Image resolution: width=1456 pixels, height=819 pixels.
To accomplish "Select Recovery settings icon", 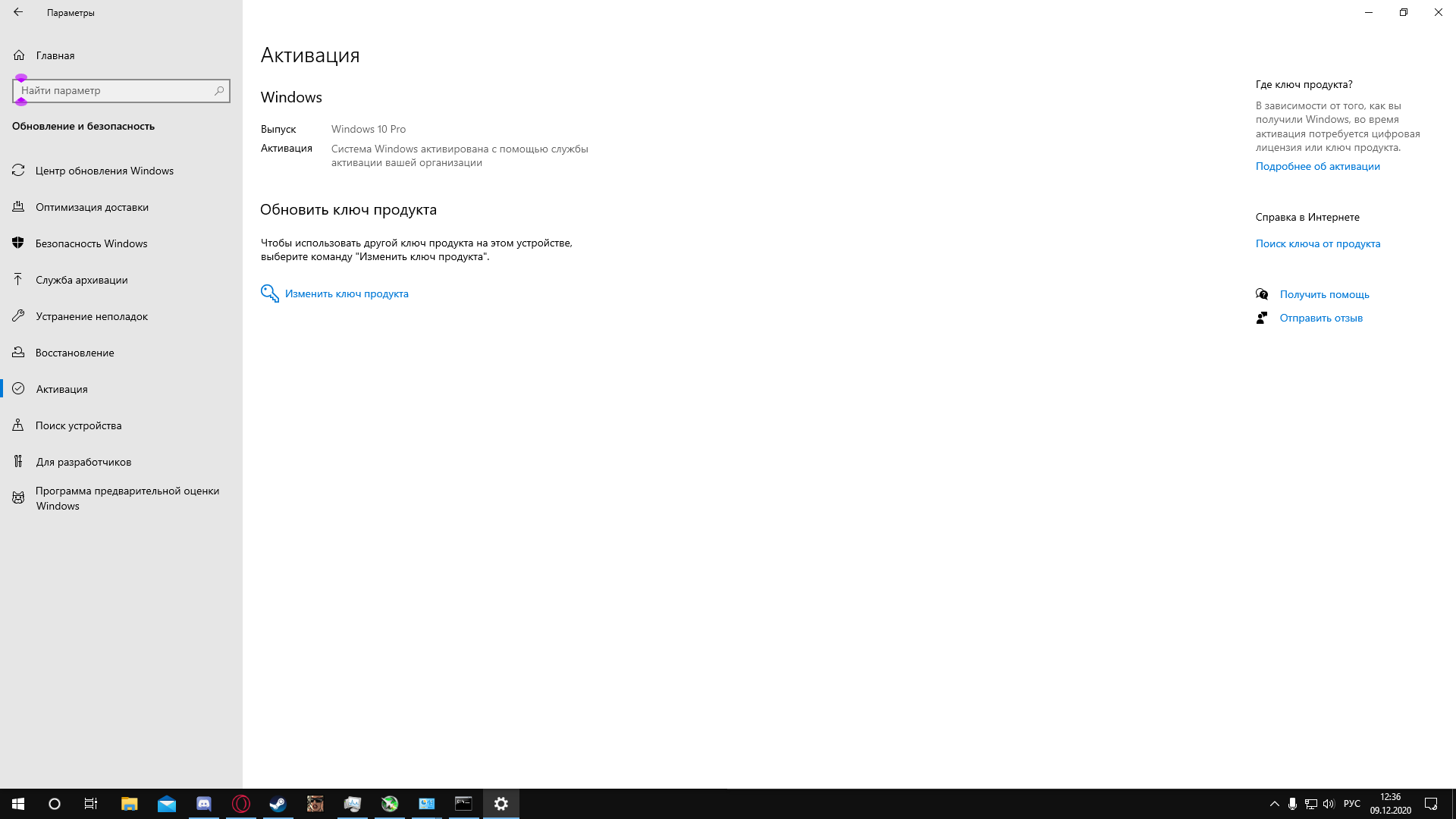I will coord(18,352).
